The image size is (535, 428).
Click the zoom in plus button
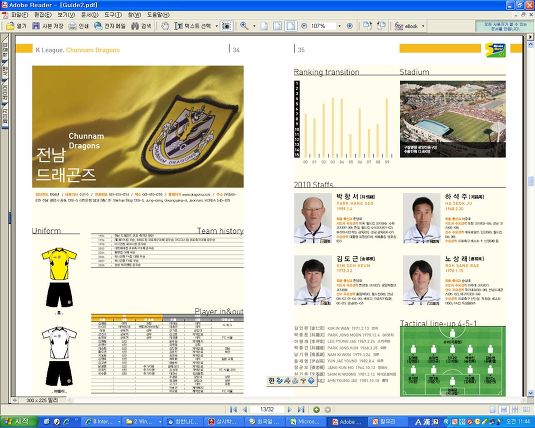point(349,26)
